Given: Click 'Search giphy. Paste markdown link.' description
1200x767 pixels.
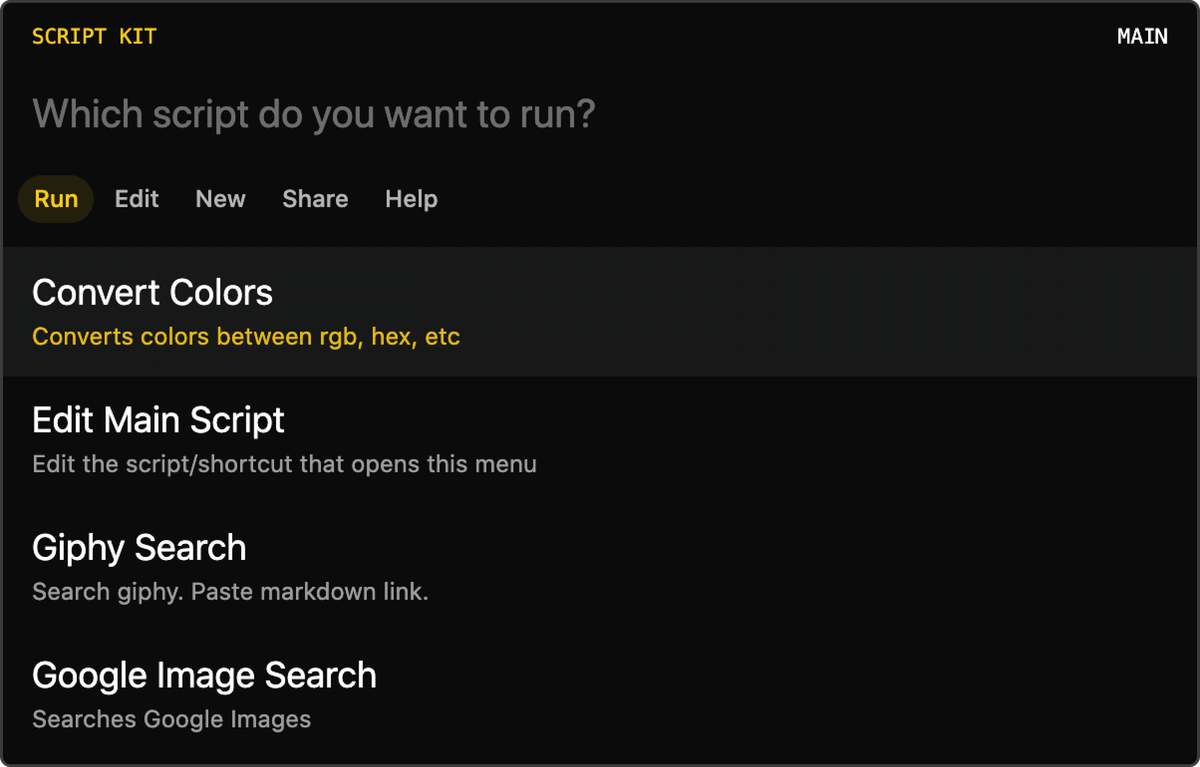Looking at the screenshot, I should point(230,592).
